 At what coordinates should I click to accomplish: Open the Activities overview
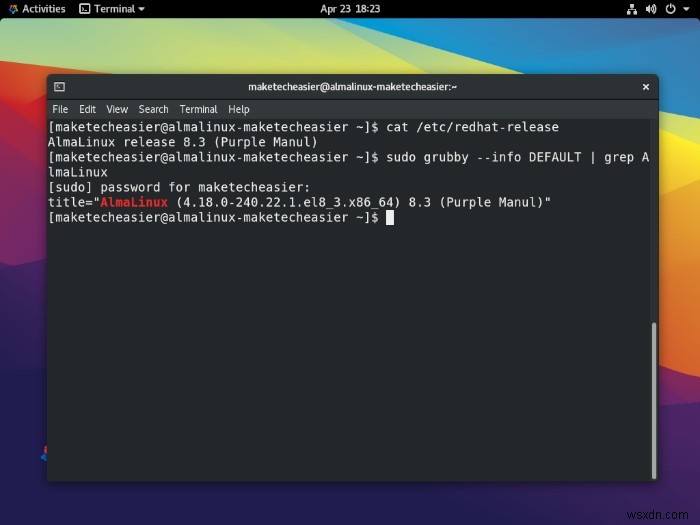37,9
